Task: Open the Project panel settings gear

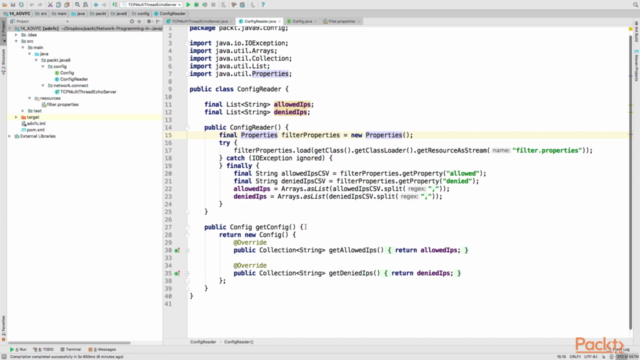Action: pos(149,21)
